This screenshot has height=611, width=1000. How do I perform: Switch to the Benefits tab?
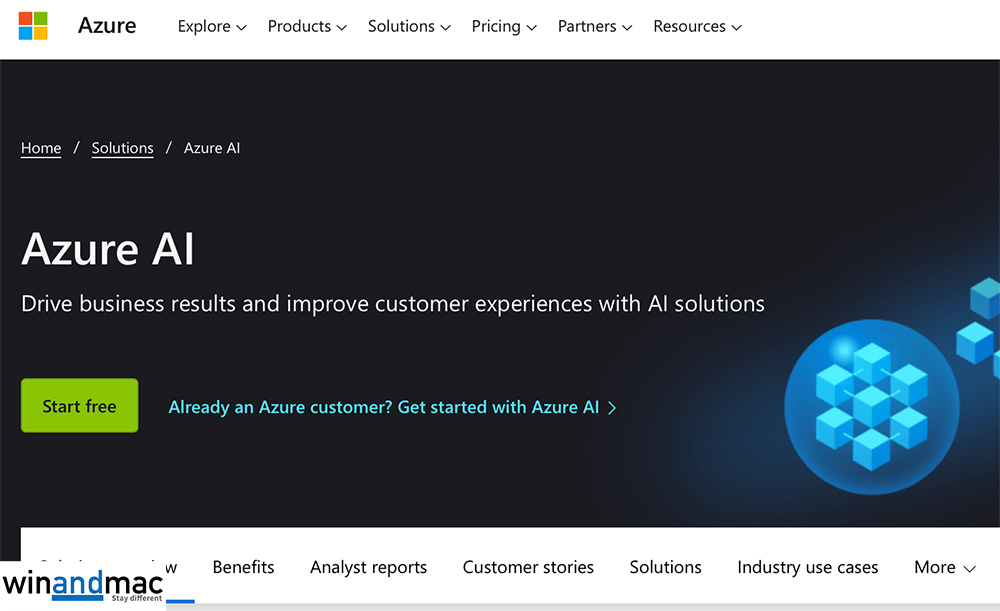tap(243, 567)
